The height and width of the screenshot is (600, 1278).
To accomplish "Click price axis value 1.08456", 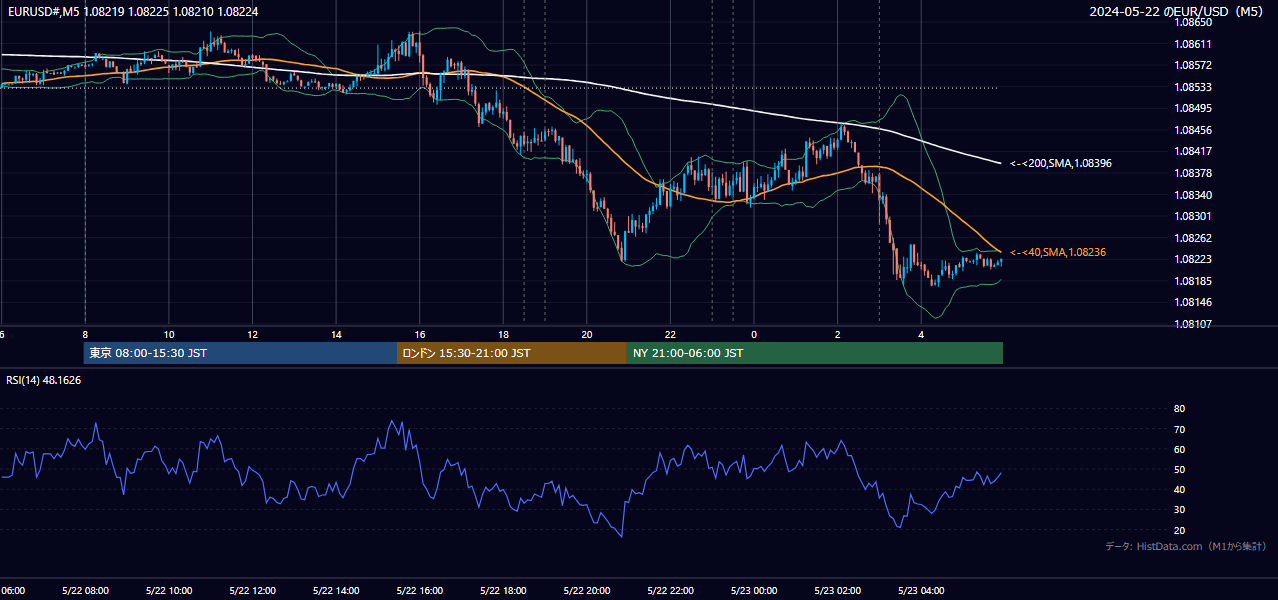I will 1193,130.
